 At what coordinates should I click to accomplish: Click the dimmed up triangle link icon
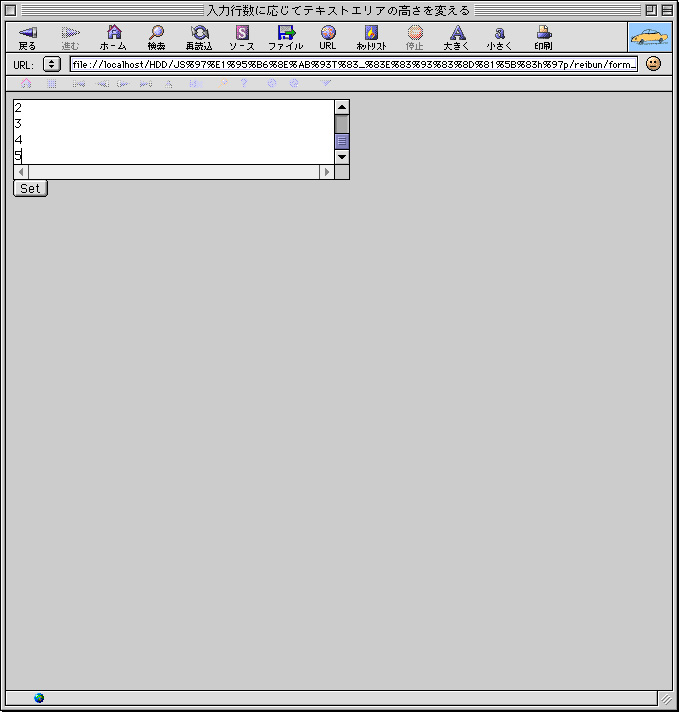169,84
